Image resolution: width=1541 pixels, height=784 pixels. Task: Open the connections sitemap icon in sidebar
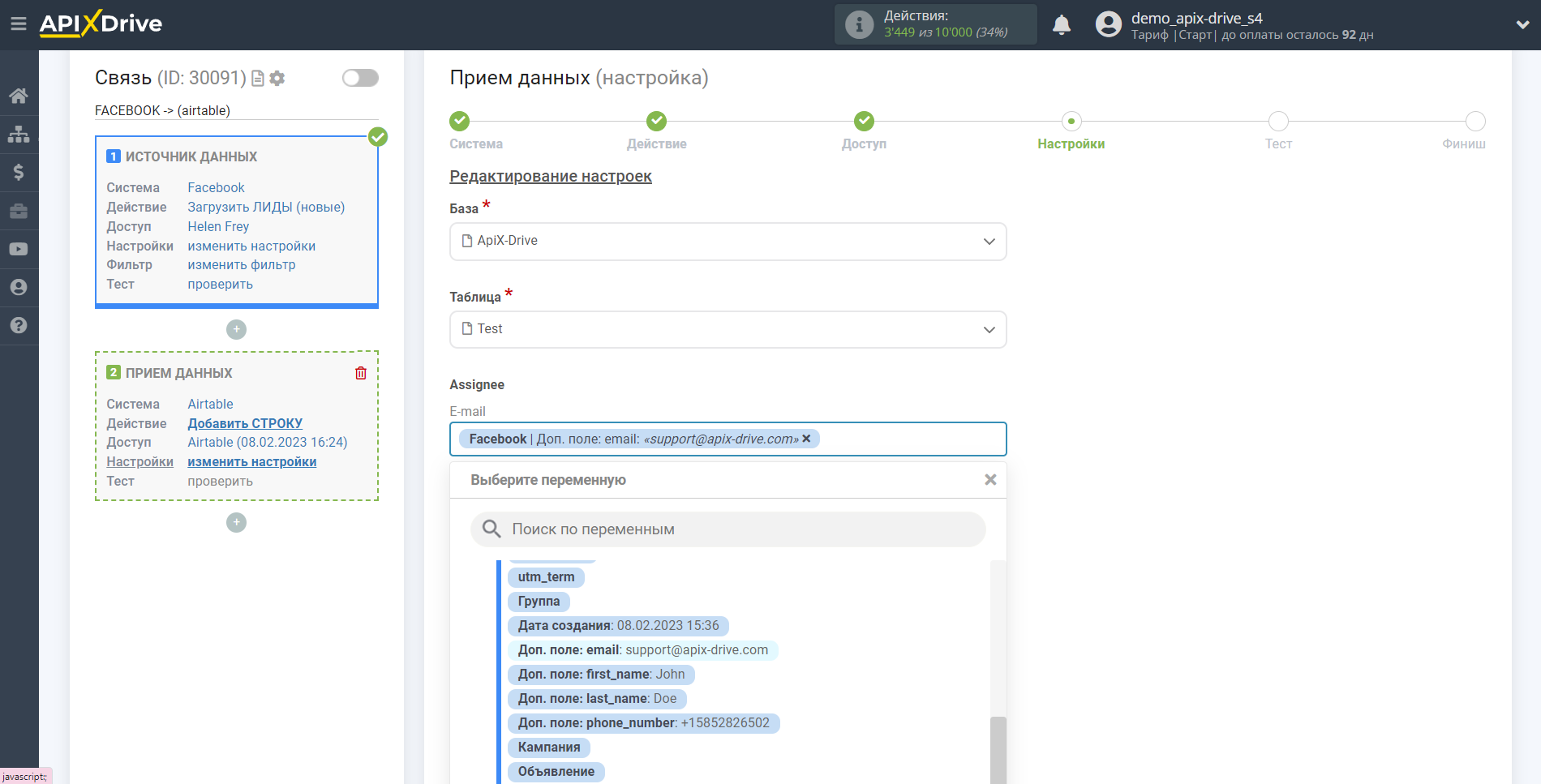[x=19, y=134]
